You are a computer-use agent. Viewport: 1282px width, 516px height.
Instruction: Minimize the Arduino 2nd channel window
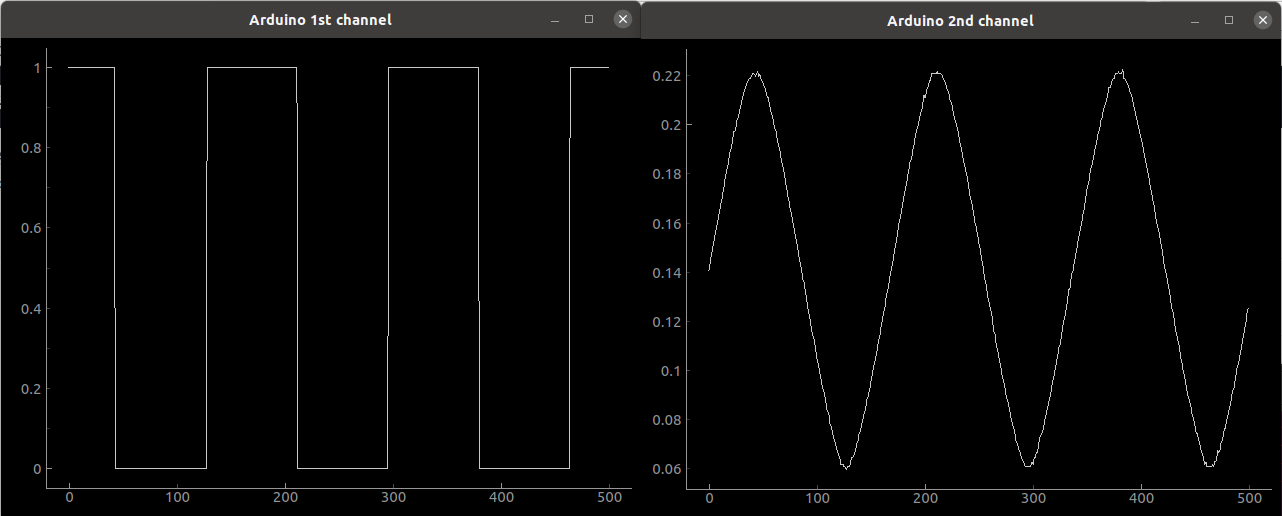[x=1195, y=20]
